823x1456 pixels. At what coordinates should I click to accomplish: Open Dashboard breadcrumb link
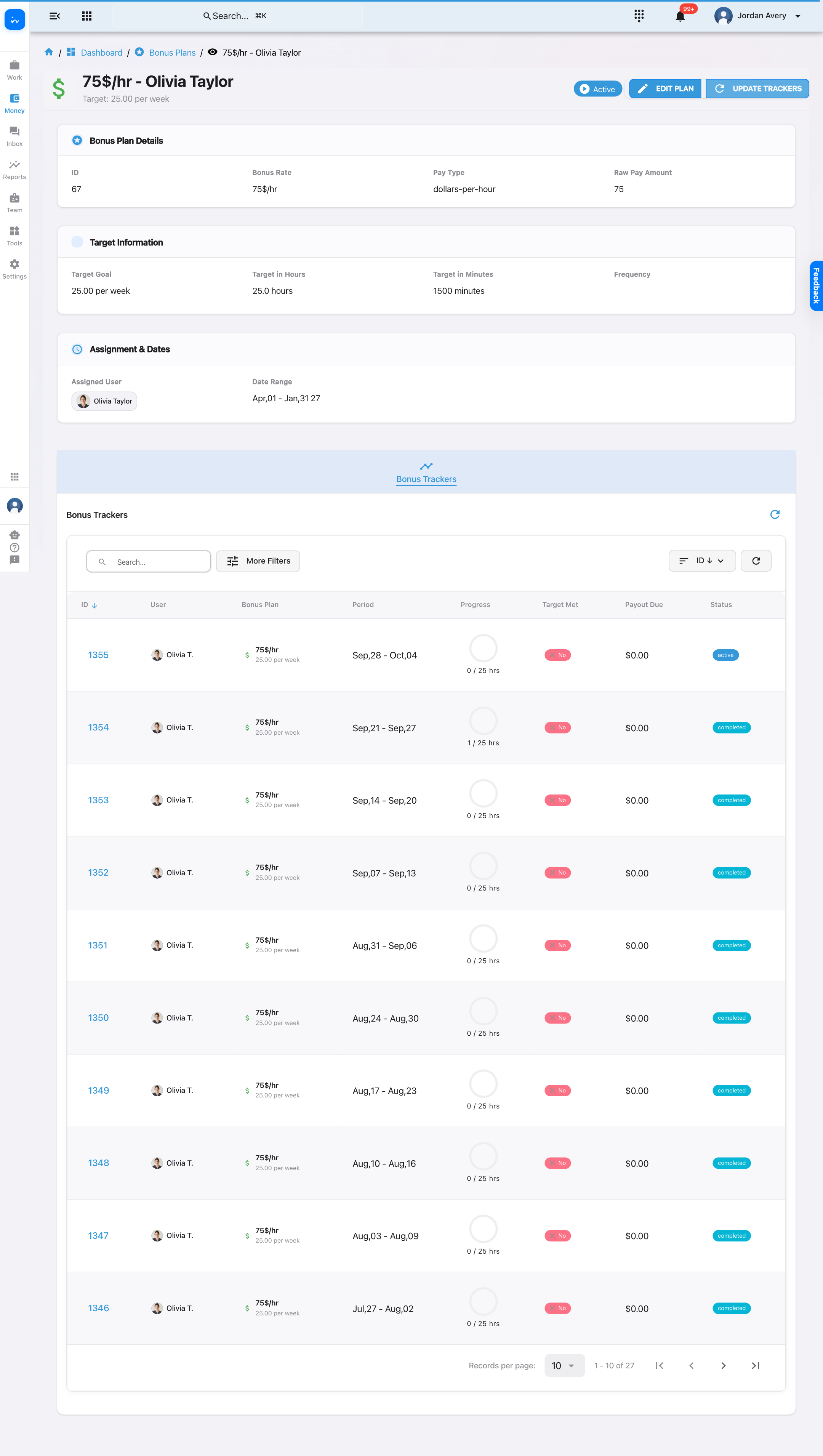(x=101, y=53)
